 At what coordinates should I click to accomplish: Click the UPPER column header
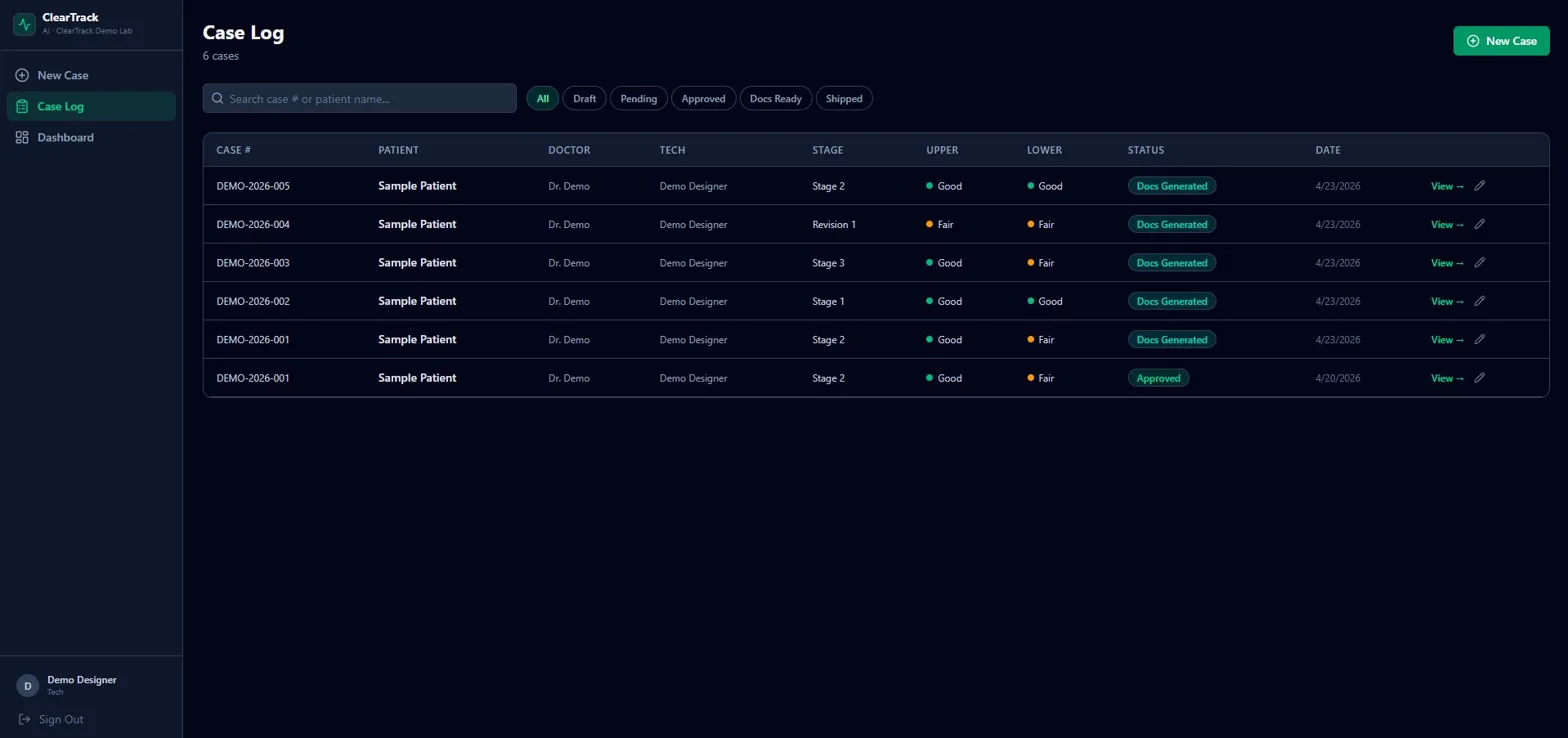pos(942,150)
